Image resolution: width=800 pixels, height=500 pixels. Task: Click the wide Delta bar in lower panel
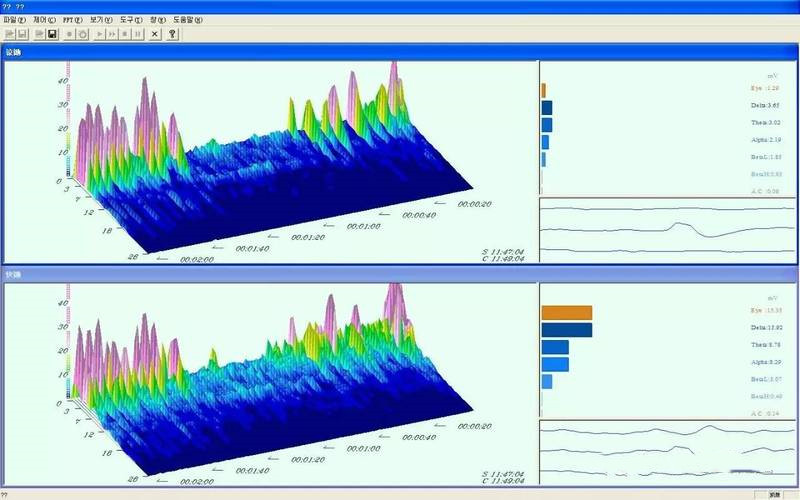pos(566,330)
